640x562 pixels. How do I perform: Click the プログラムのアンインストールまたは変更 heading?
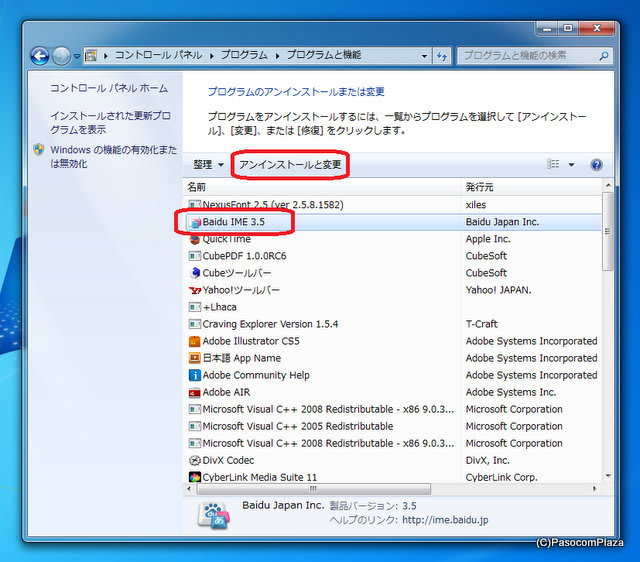tap(296, 92)
